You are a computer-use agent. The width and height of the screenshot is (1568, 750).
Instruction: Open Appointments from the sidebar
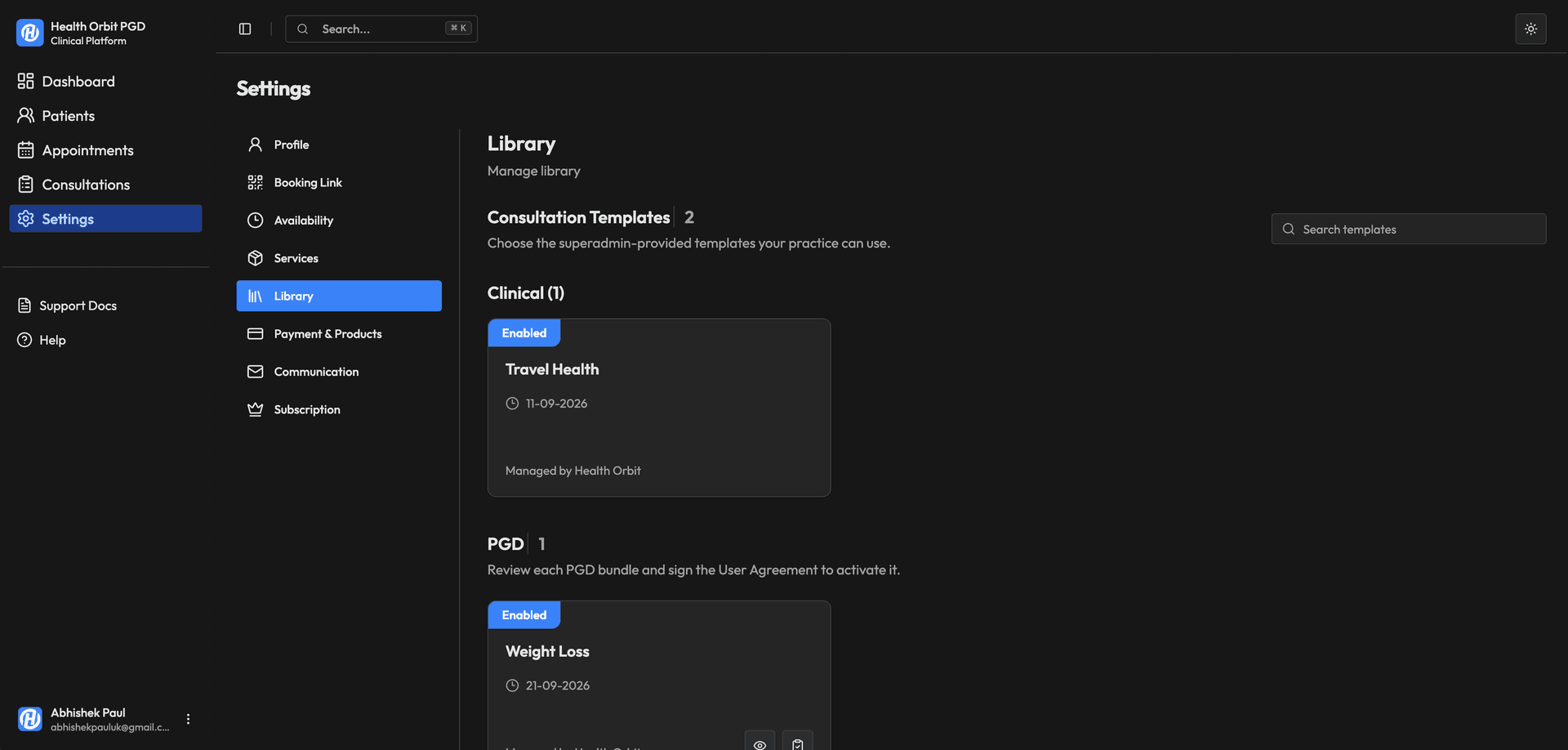tap(105, 150)
